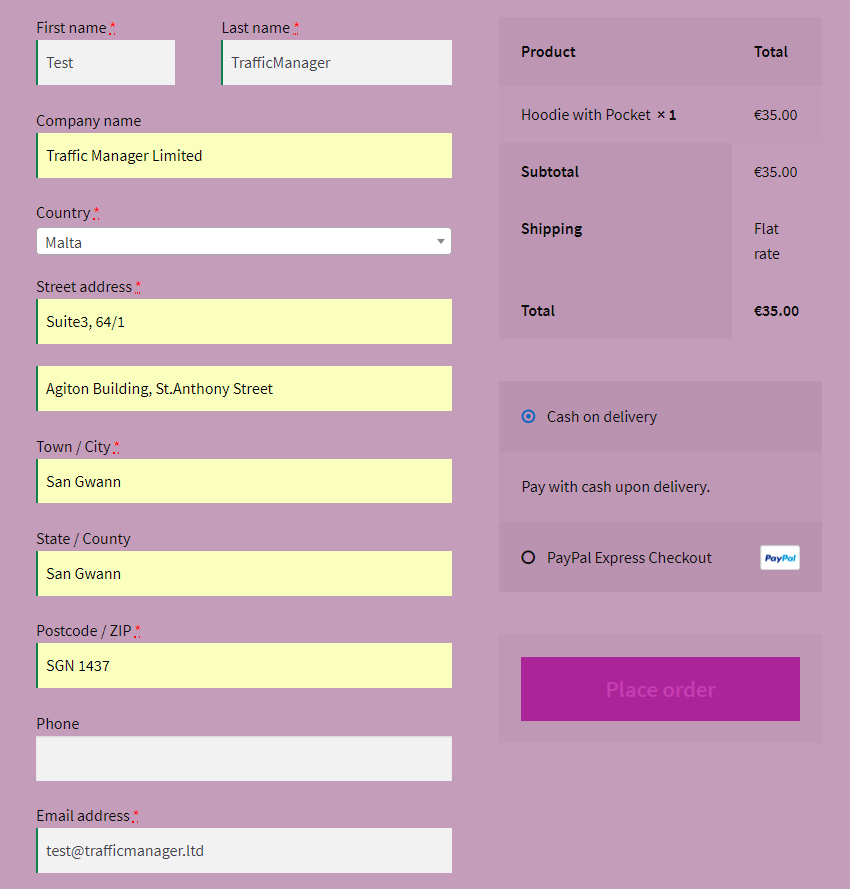Viewport: 850px width, 889px height.
Task: Focus the Postcode / ZIP field
Action: click(x=244, y=666)
